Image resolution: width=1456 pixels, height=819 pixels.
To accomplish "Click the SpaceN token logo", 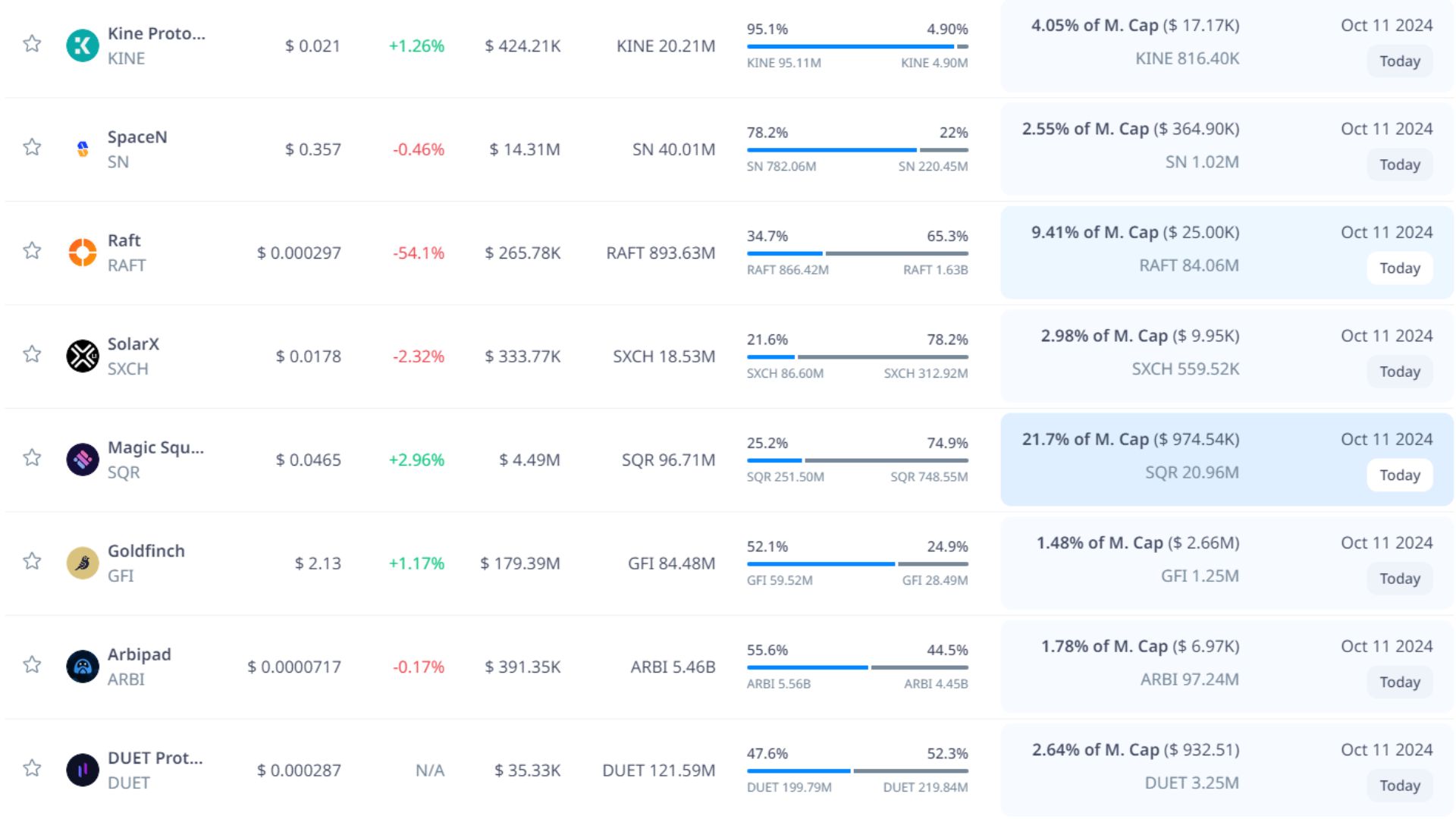I will point(83,149).
